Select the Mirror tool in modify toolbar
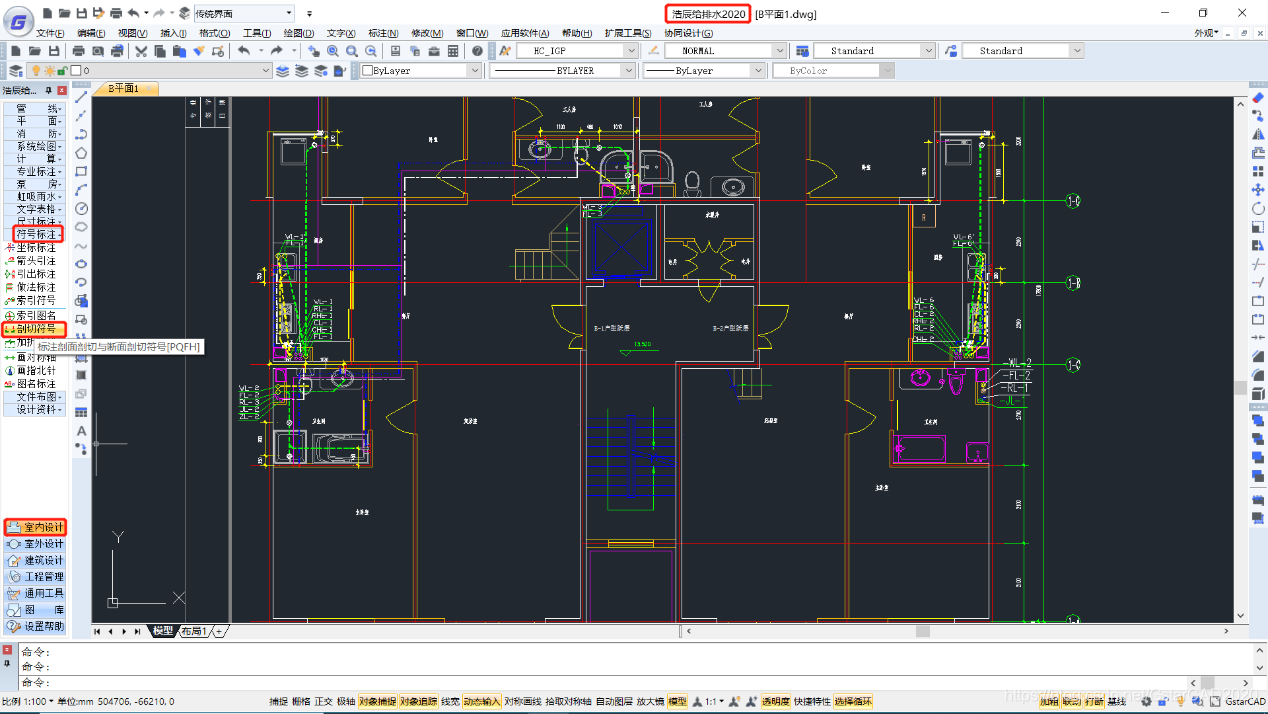 (1258, 134)
